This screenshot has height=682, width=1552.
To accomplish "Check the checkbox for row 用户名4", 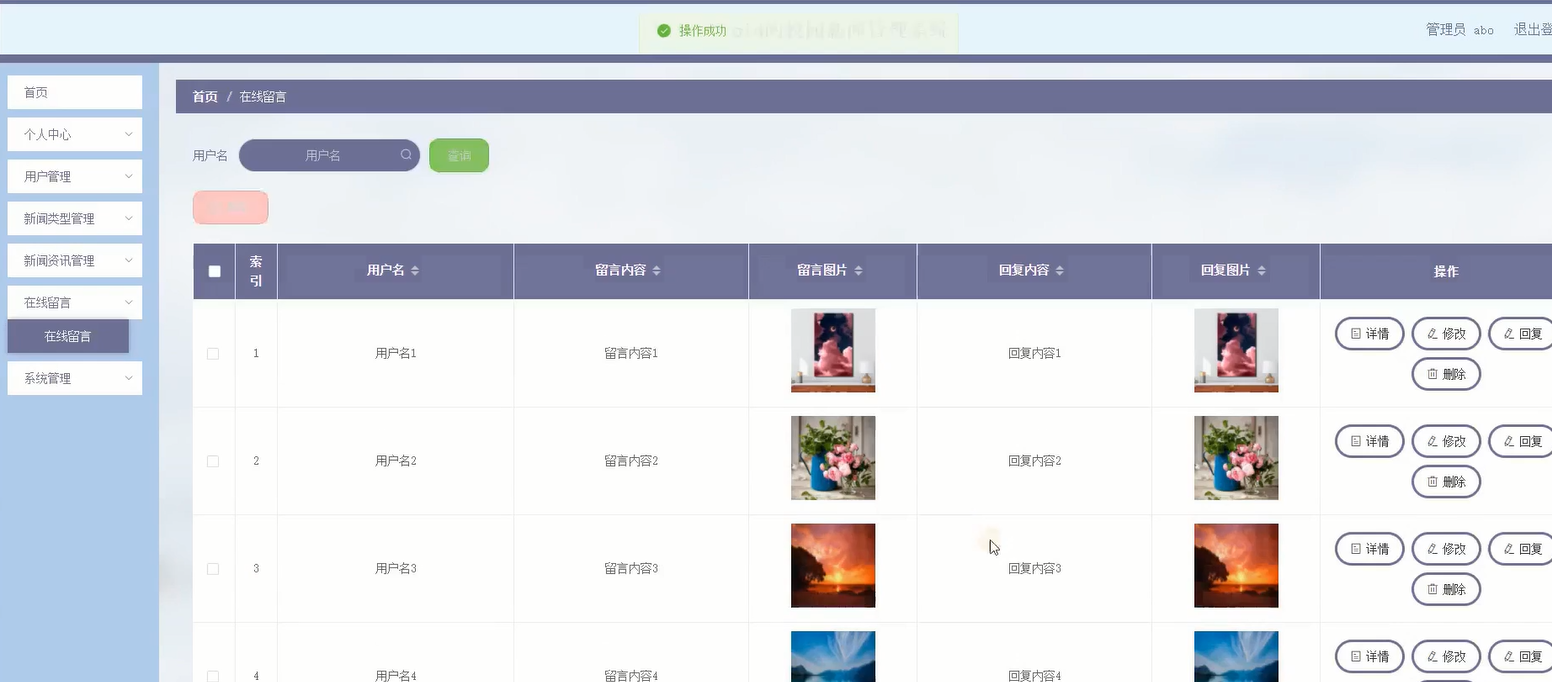I will click(x=213, y=676).
